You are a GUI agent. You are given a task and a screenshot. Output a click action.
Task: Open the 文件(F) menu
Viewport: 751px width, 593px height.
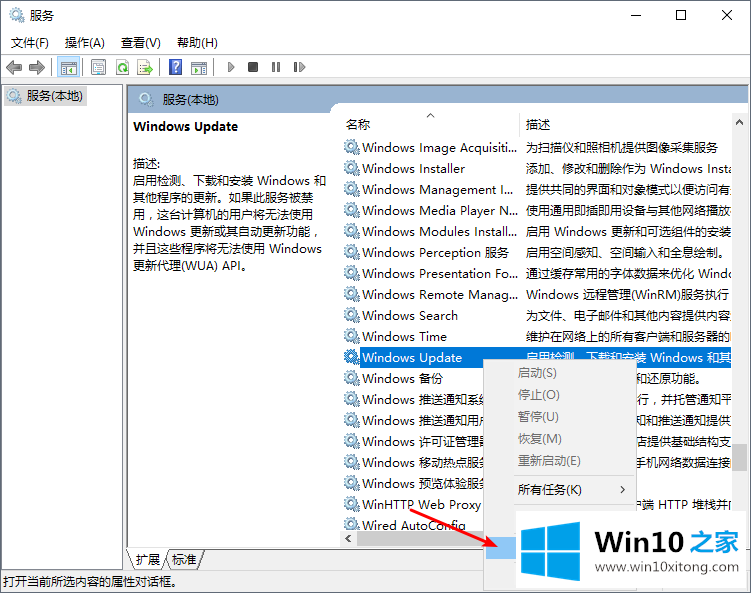(x=30, y=43)
